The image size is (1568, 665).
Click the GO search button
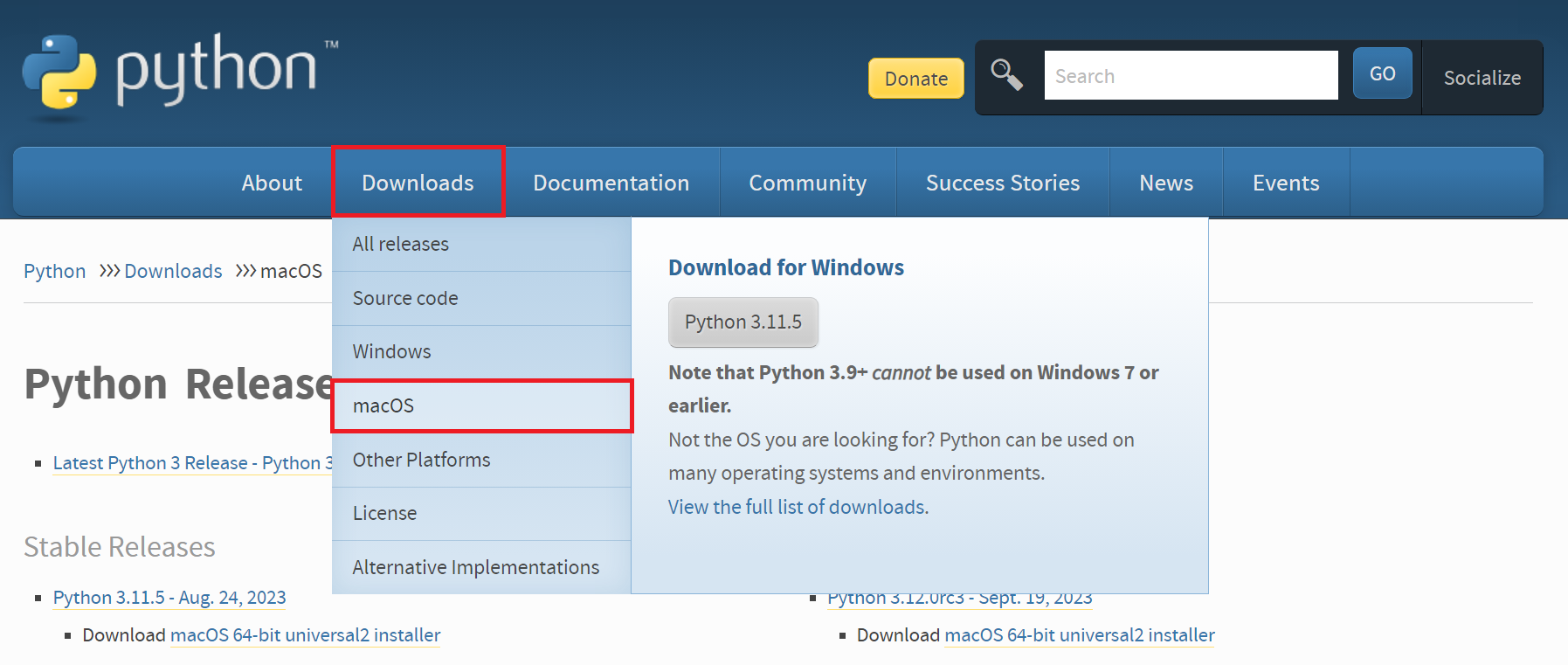point(1382,73)
